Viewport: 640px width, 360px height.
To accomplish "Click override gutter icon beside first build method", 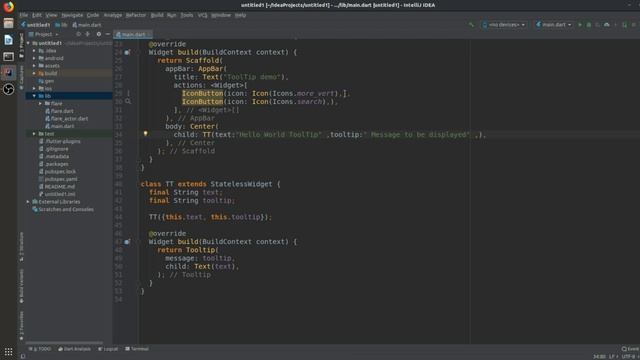I will (127, 52).
